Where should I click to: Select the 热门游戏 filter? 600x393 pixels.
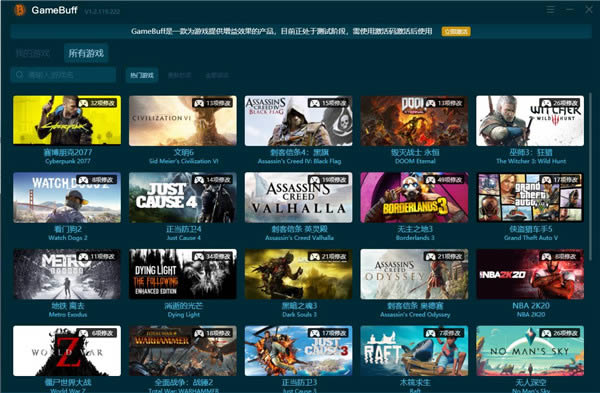142,75
